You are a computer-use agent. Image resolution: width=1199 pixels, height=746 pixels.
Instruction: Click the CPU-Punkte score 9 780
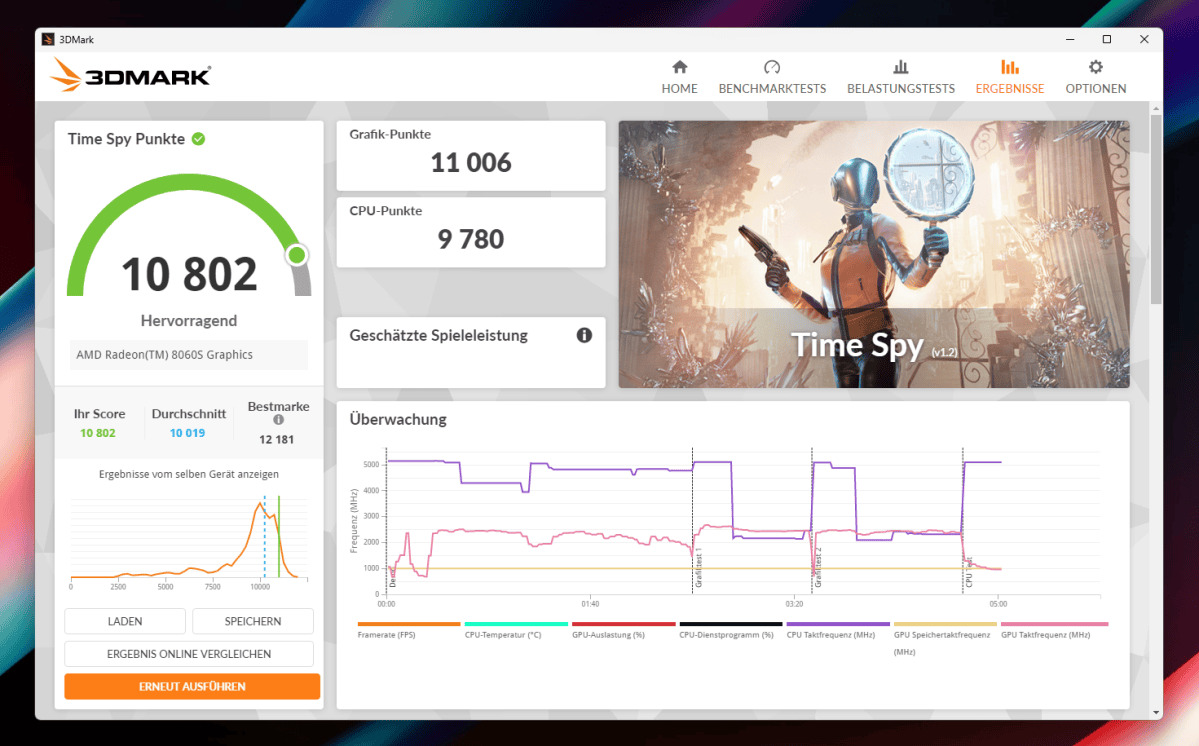(x=470, y=239)
